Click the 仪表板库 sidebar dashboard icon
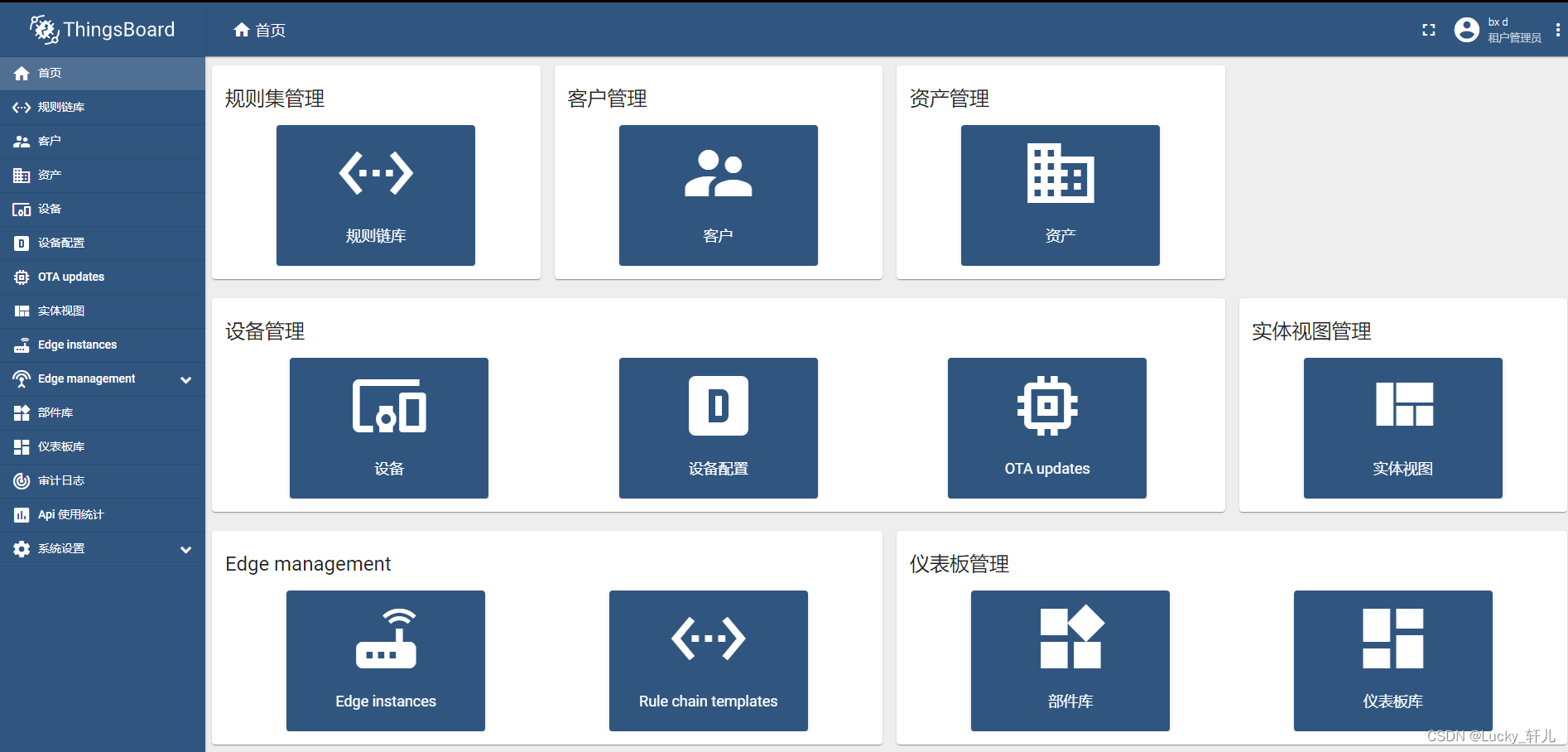This screenshot has width=1568, height=752. (22, 447)
